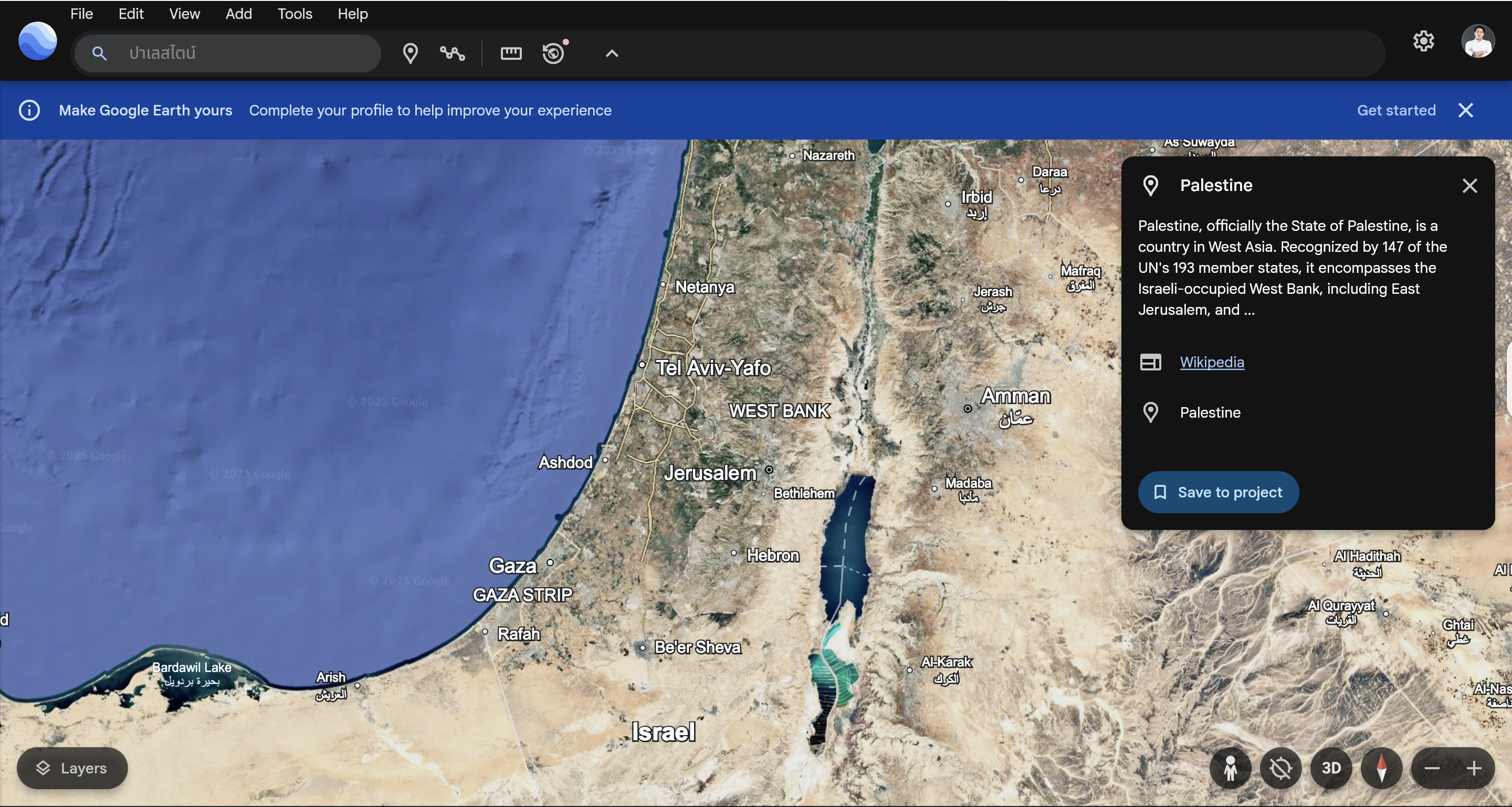Select the add placemark tool
The width and height of the screenshot is (1512, 807).
pyautogui.click(x=410, y=54)
